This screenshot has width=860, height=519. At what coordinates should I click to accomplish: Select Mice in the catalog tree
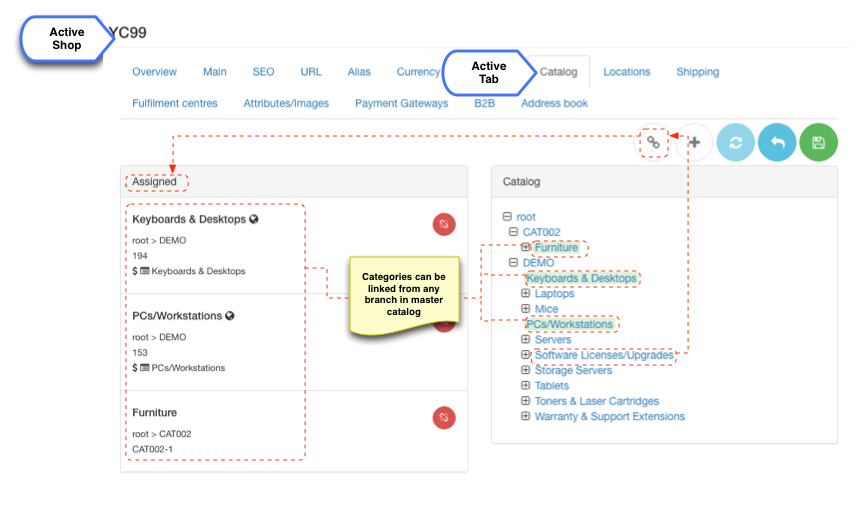[546, 309]
